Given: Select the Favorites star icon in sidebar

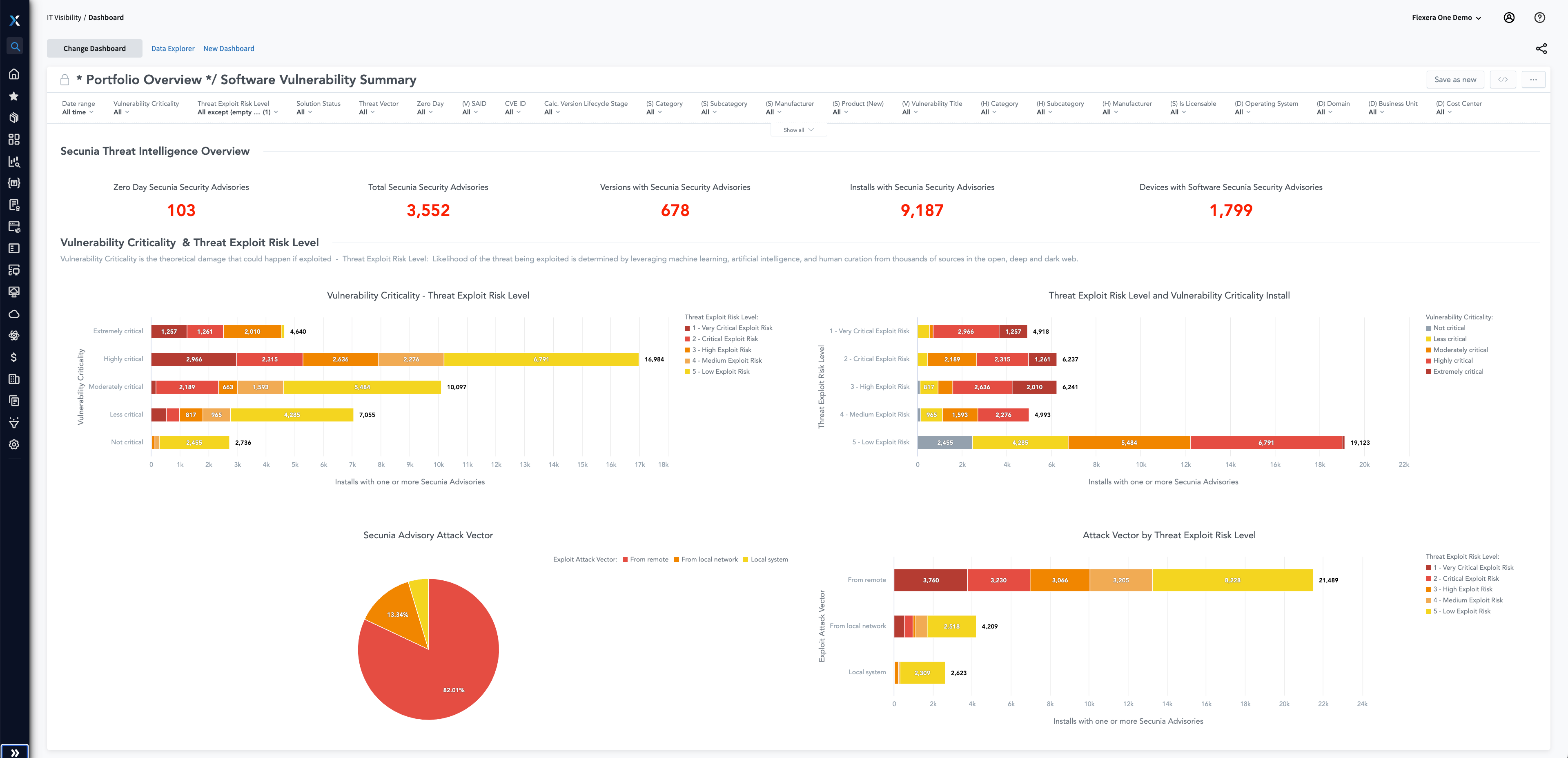Looking at the screenshot, I should coord(14,96).
